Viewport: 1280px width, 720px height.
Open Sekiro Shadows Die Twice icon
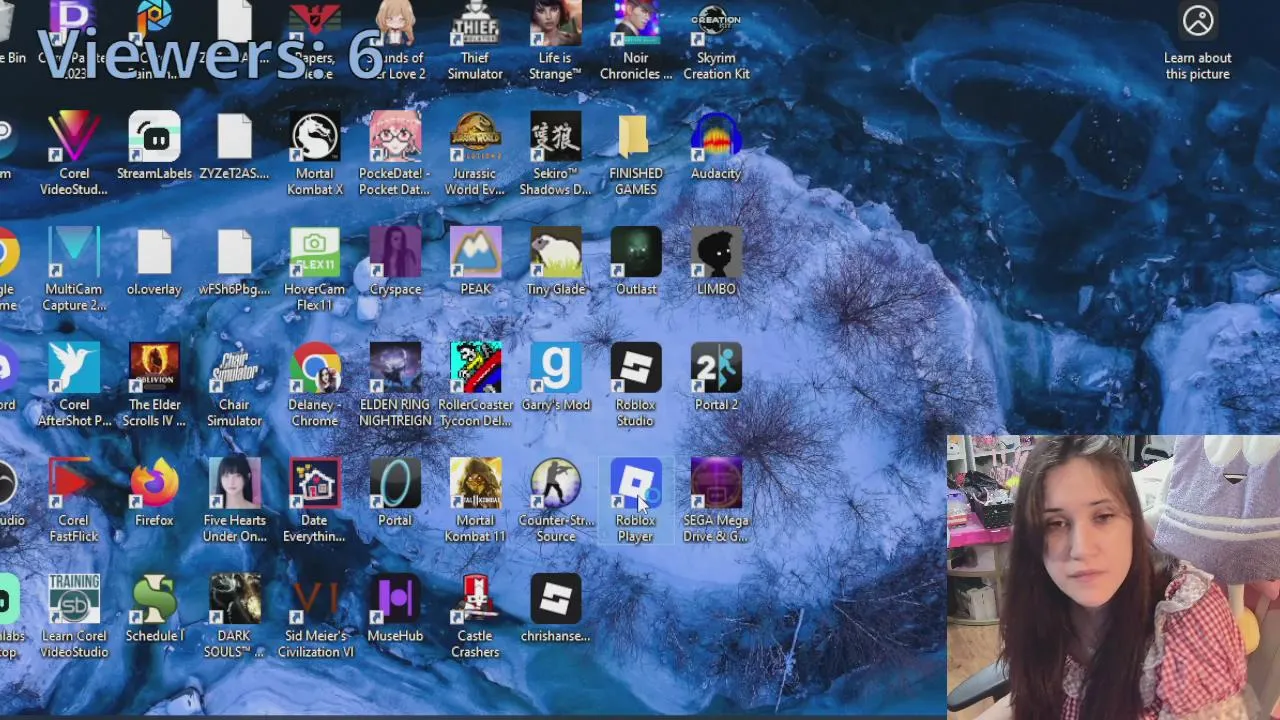555,154
